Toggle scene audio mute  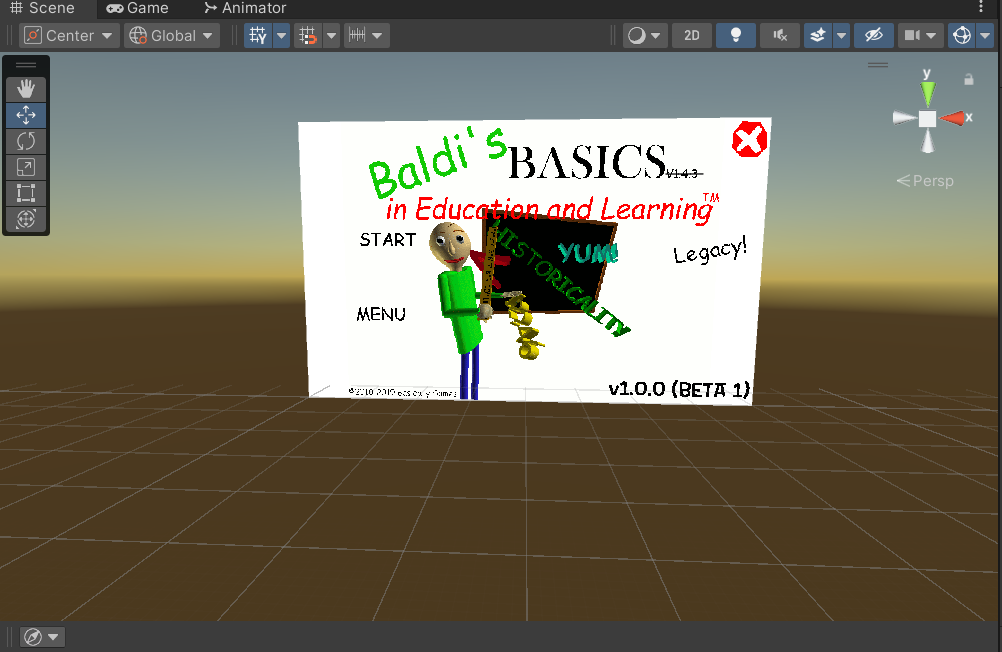tap(780, 36)
